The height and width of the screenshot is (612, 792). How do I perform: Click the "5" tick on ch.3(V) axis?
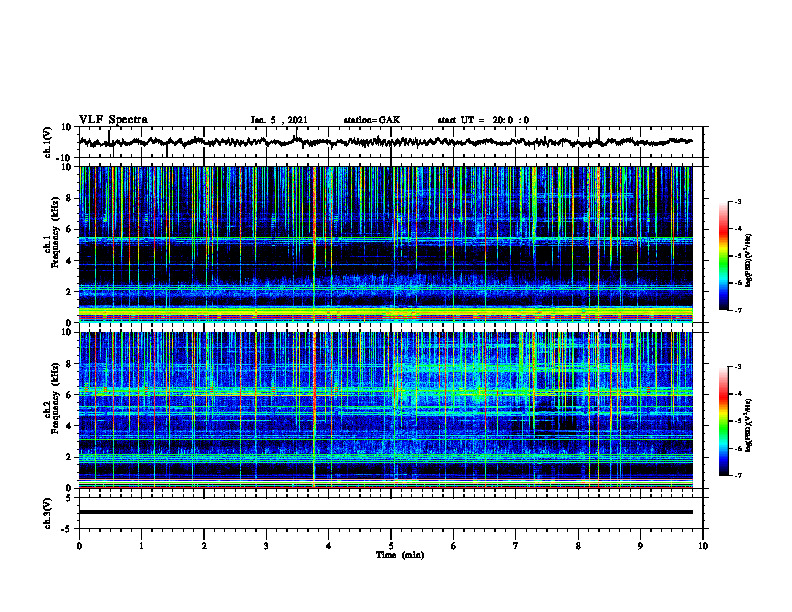point(69,498)
